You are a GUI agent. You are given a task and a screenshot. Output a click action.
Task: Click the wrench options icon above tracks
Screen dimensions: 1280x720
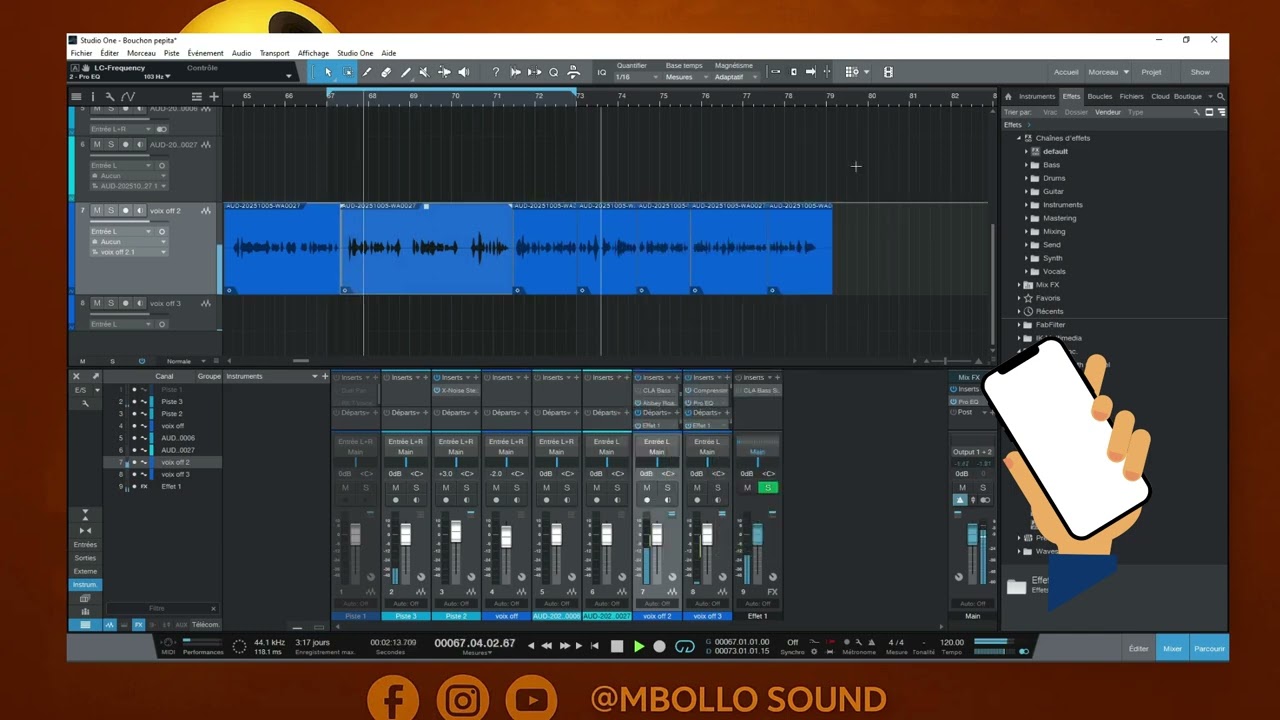coord(110,97)
